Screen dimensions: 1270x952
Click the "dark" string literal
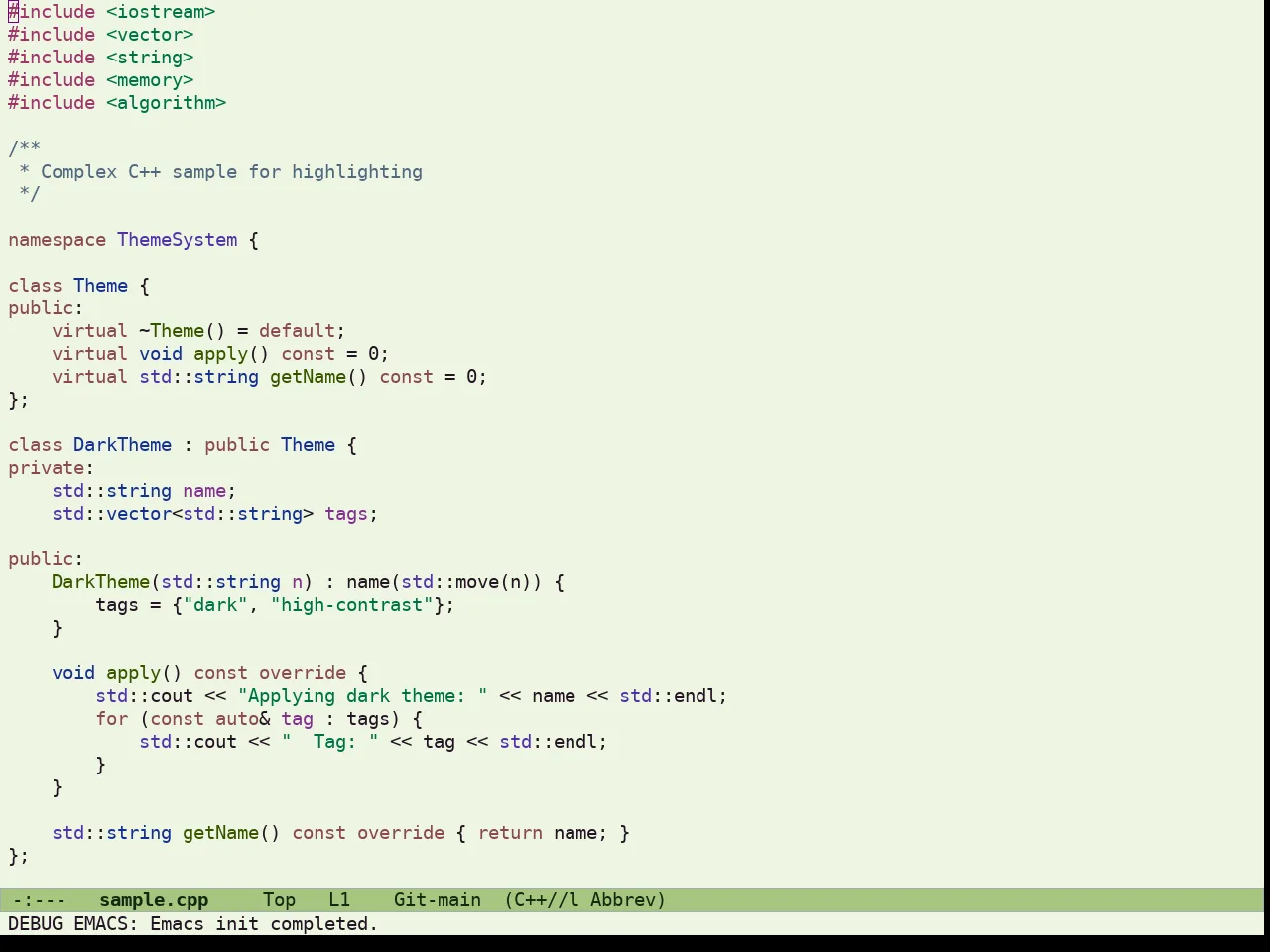[215, 605]
